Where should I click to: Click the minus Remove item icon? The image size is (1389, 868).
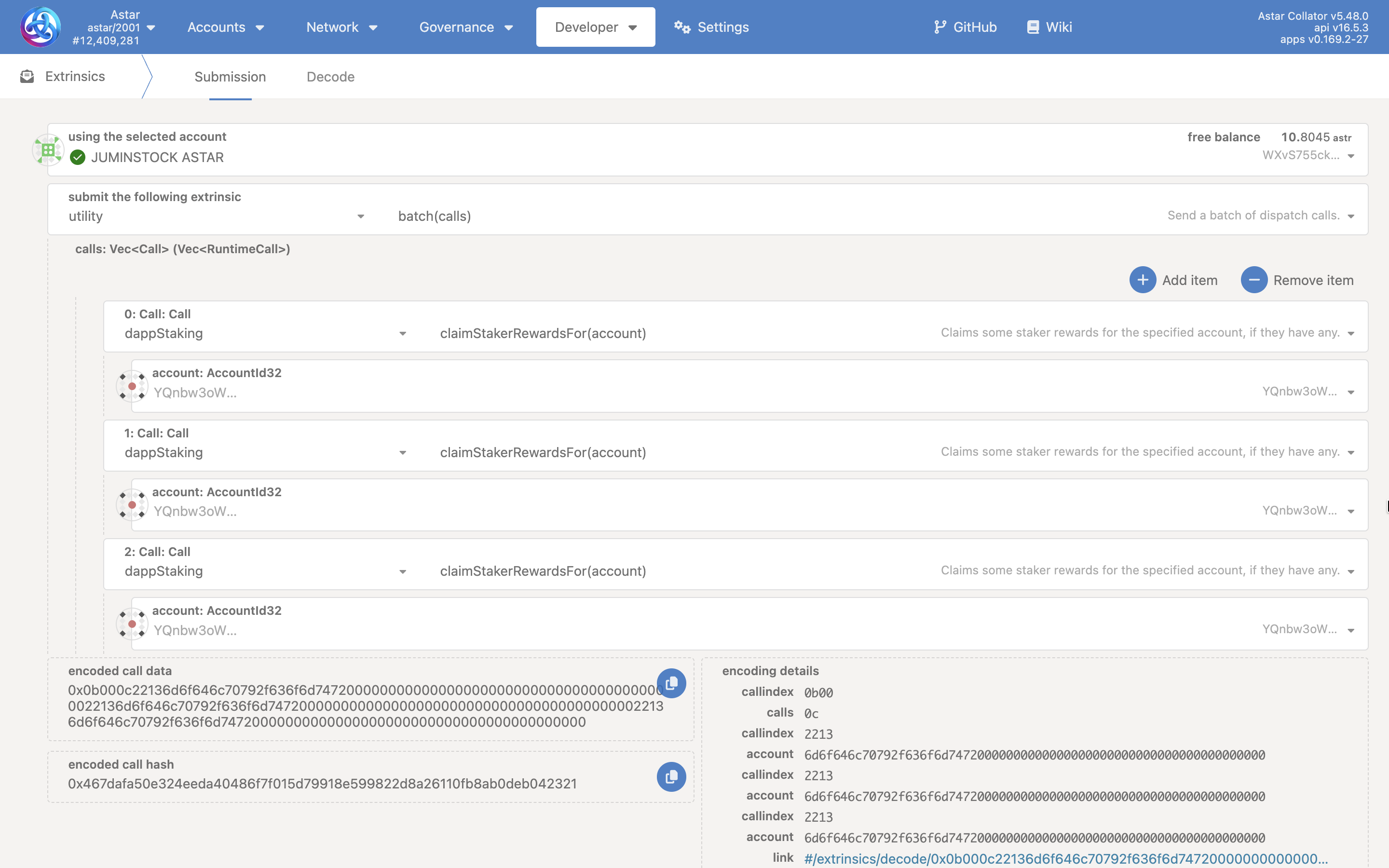click(1253, 280)
